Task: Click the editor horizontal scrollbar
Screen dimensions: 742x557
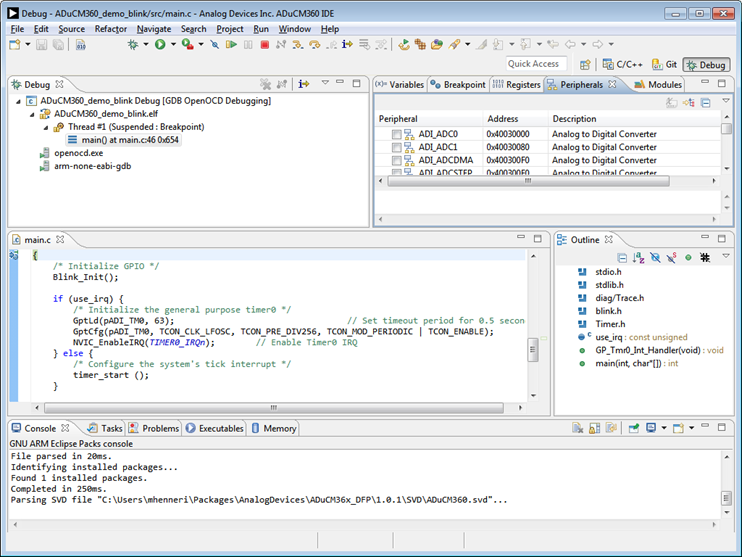Action: click(x=274, y=407)
